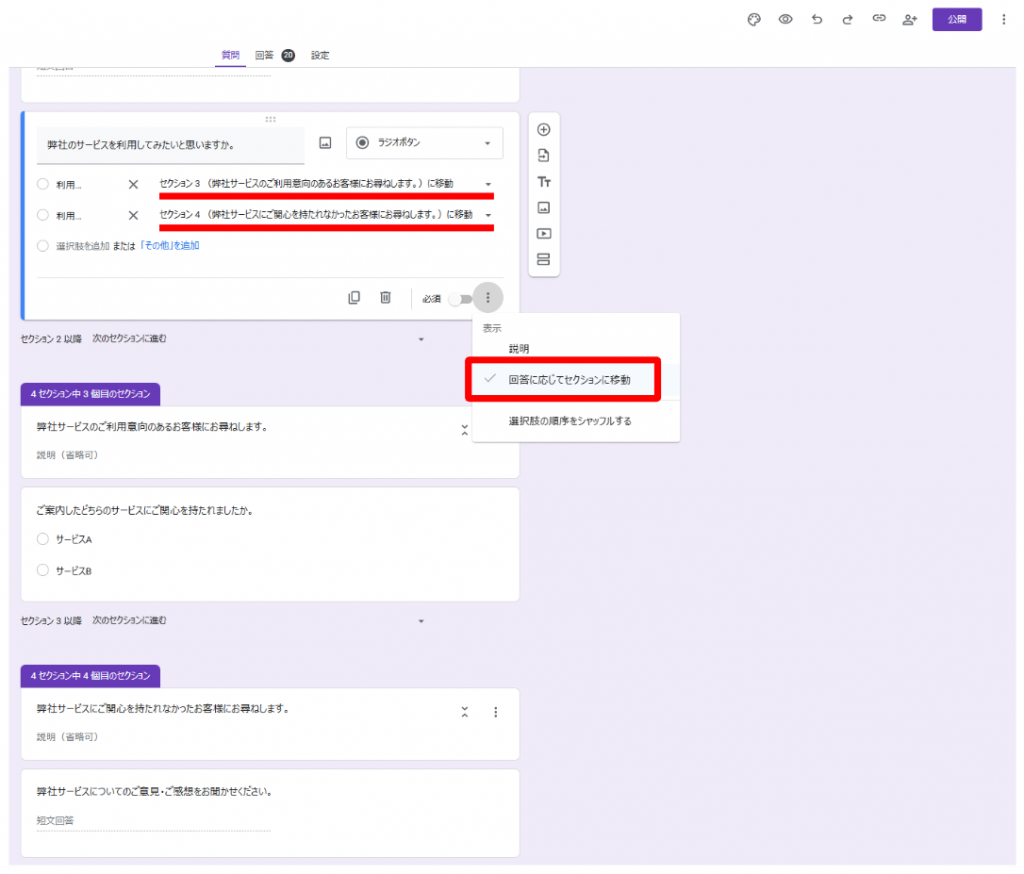1024x874 pixels.
Task: Open セクション 2 以降 next section dropdown
Action: click(421, 339)
